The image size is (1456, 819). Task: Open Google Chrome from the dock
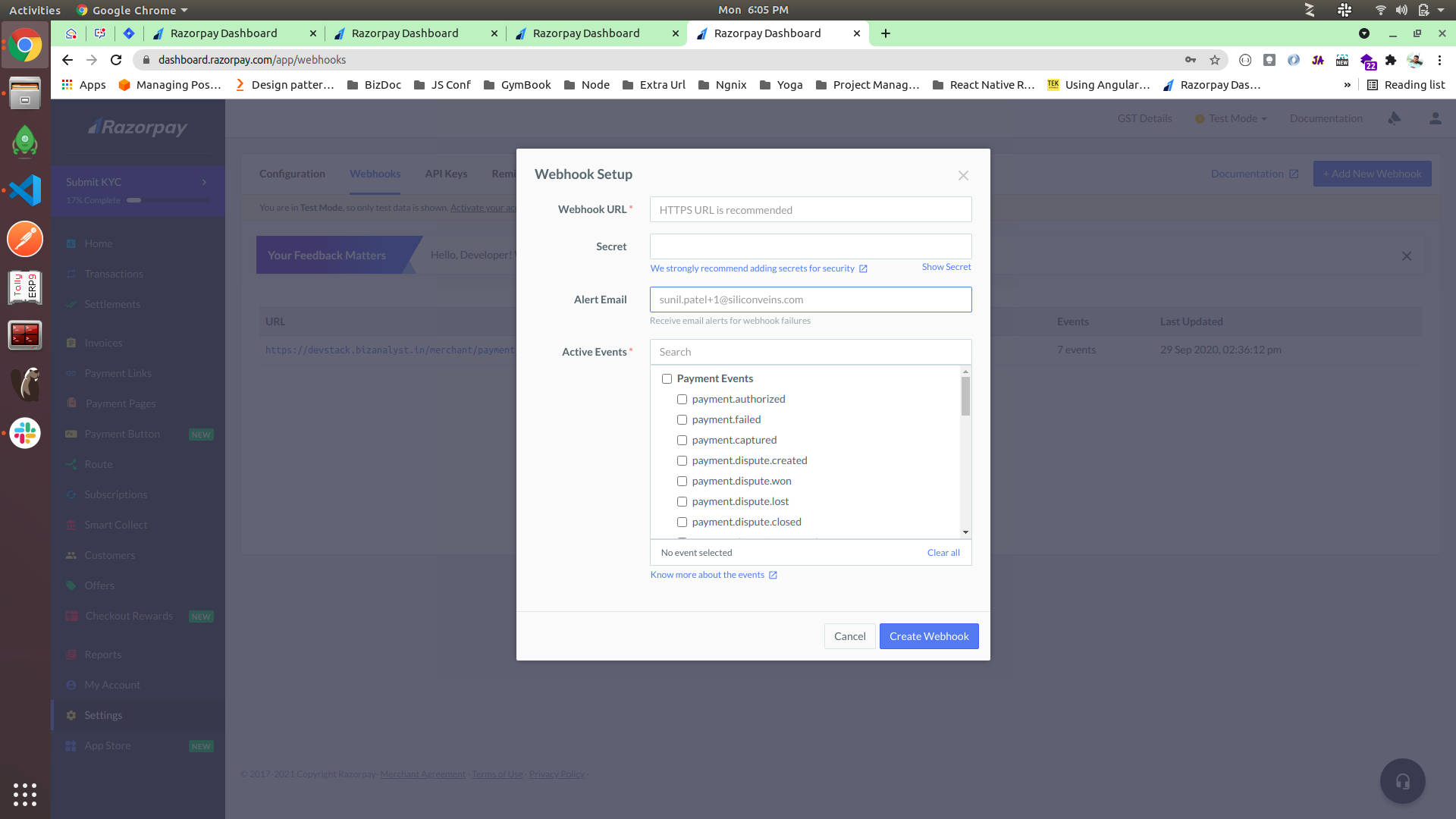25,46
